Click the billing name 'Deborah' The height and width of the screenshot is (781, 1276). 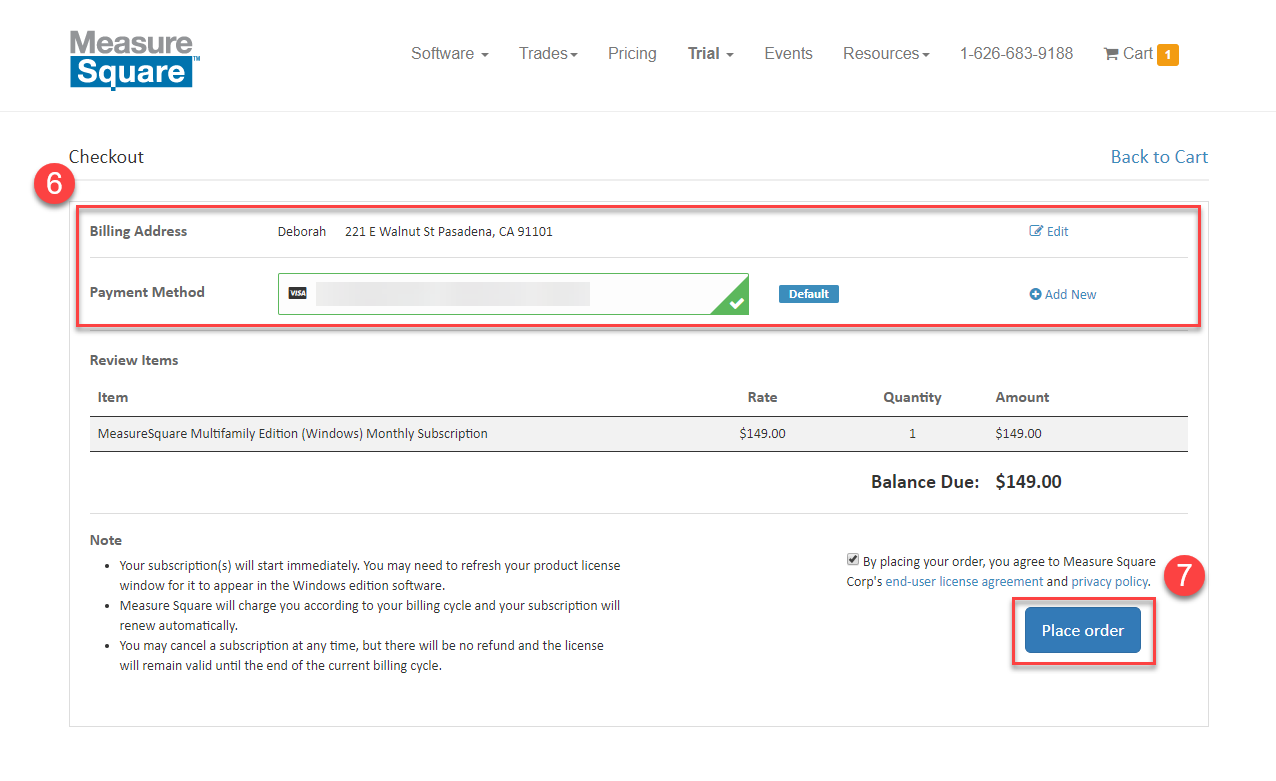point(302,231)
